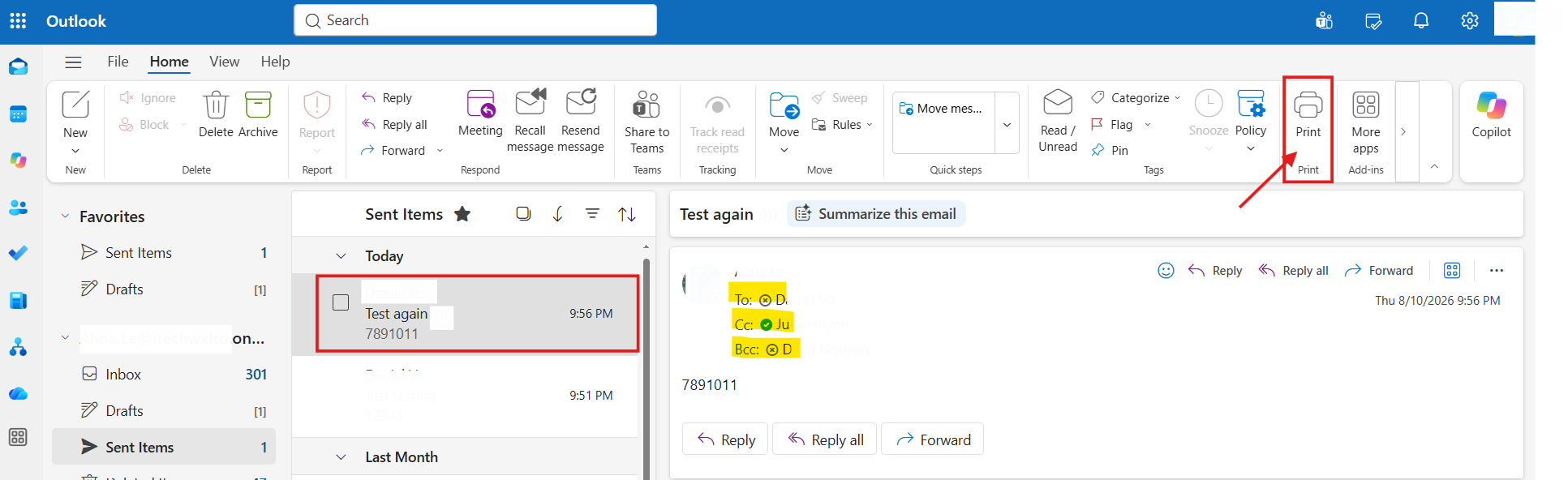Change sort order with arrows icon
This screenshot has height=480, width=1568.
(x=627, y=214)
